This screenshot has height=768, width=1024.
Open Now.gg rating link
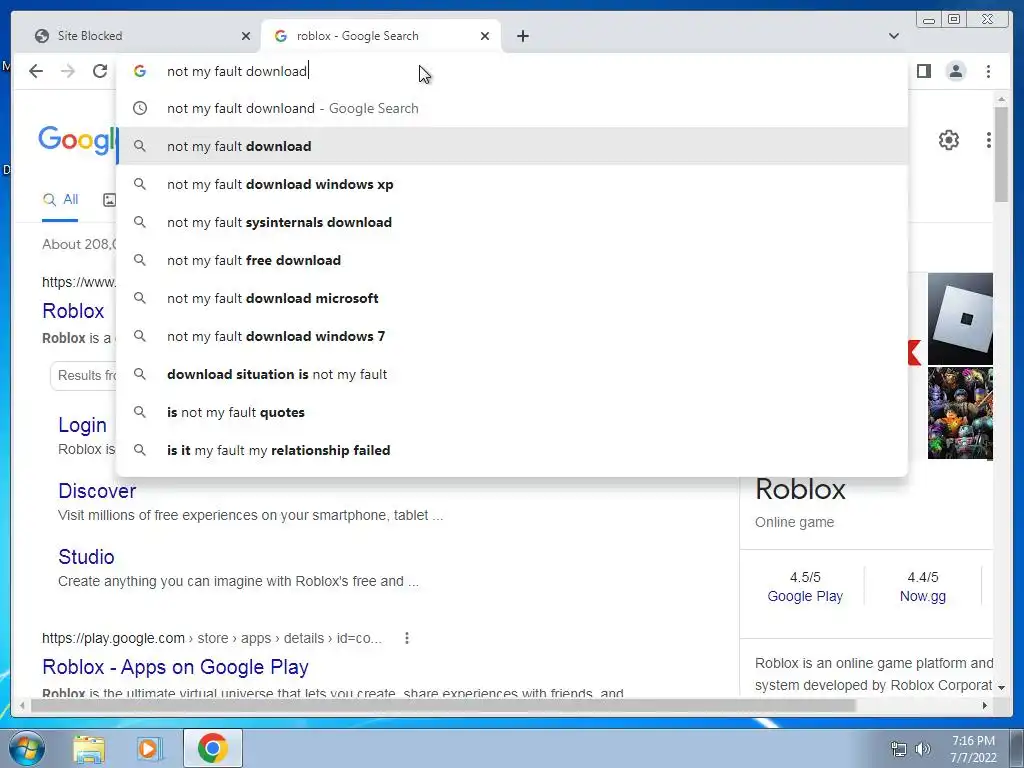(923, 596)
